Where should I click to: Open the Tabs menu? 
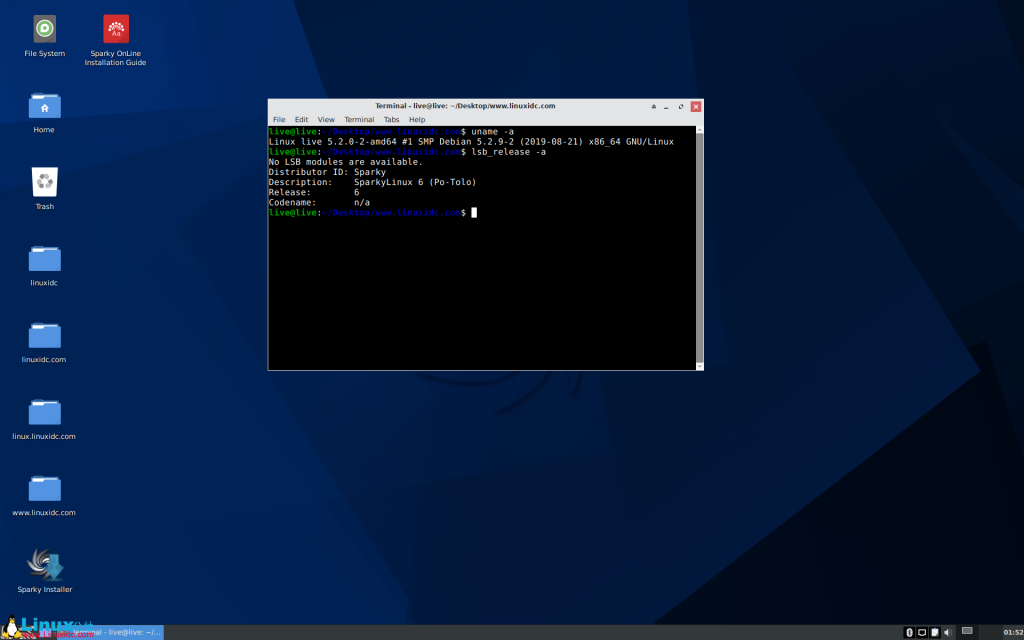tap(391, 119)
